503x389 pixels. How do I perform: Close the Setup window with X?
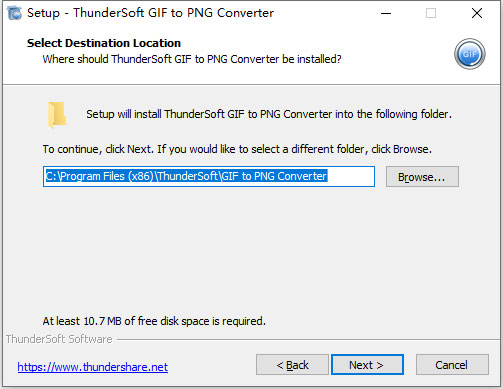point(477,13)
